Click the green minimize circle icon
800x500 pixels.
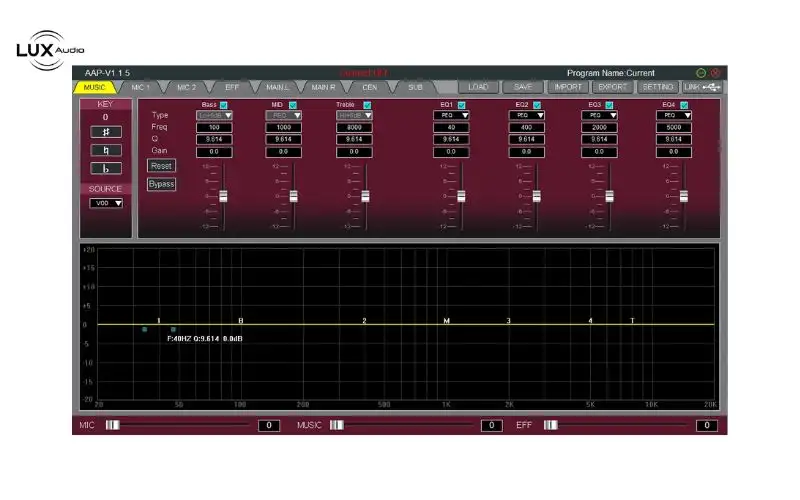(701, 73)
